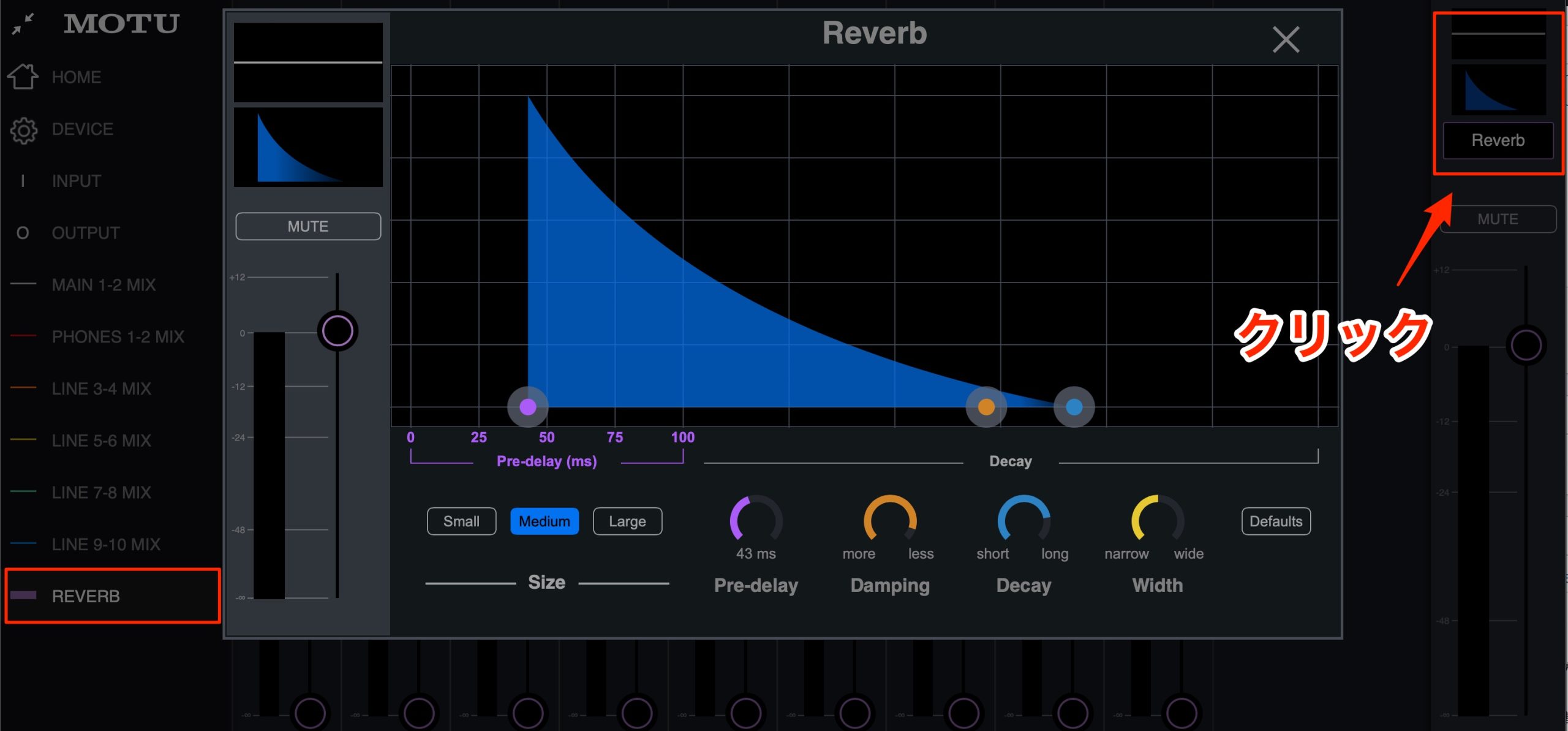Click the reverb curve thumbnail in the left strip
Screen dimensions: 1568x731
click(x=308, y=147)
